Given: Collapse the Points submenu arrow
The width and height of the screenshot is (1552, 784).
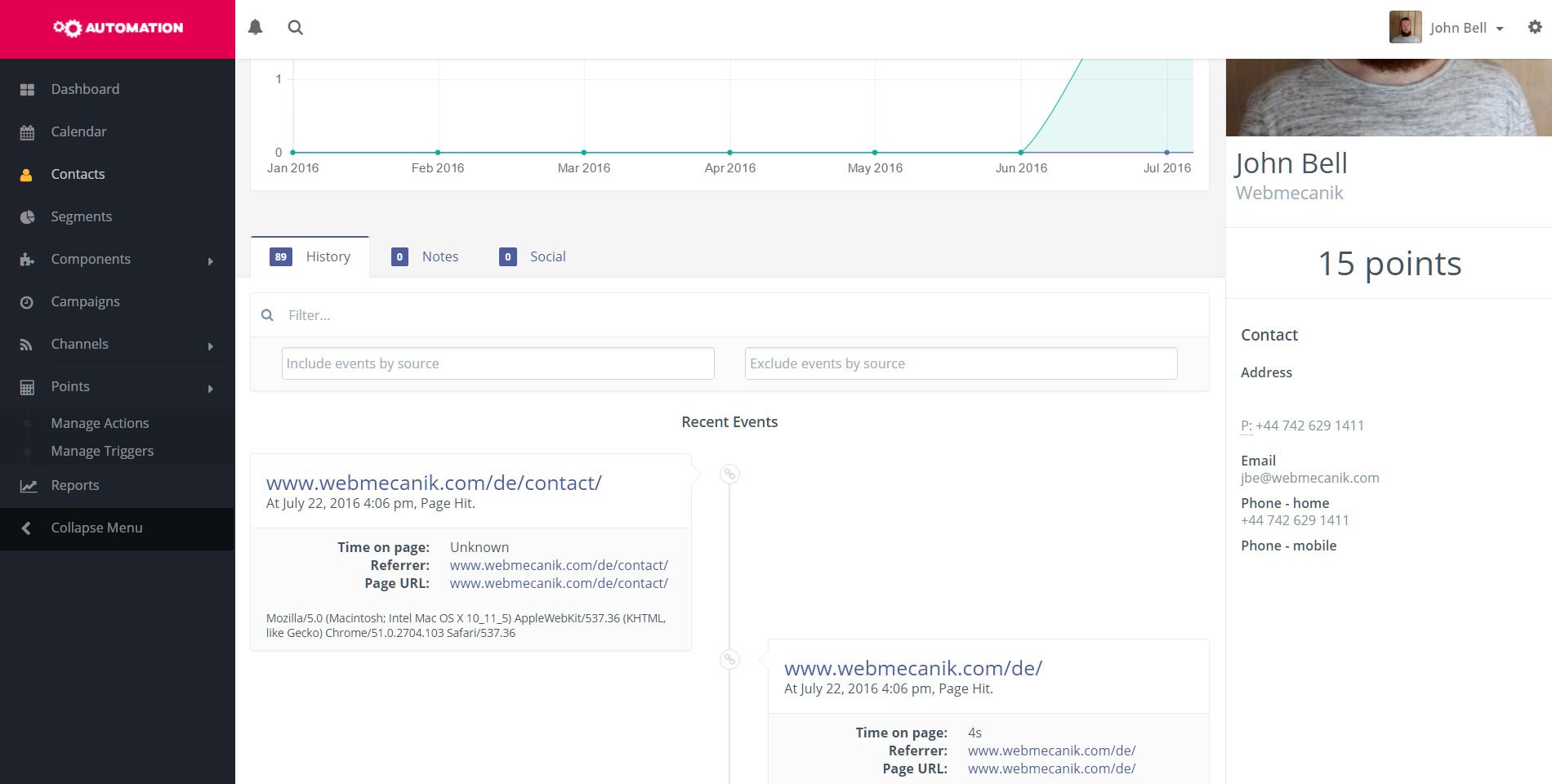Looking at the screenshot, I should [211, 389].
